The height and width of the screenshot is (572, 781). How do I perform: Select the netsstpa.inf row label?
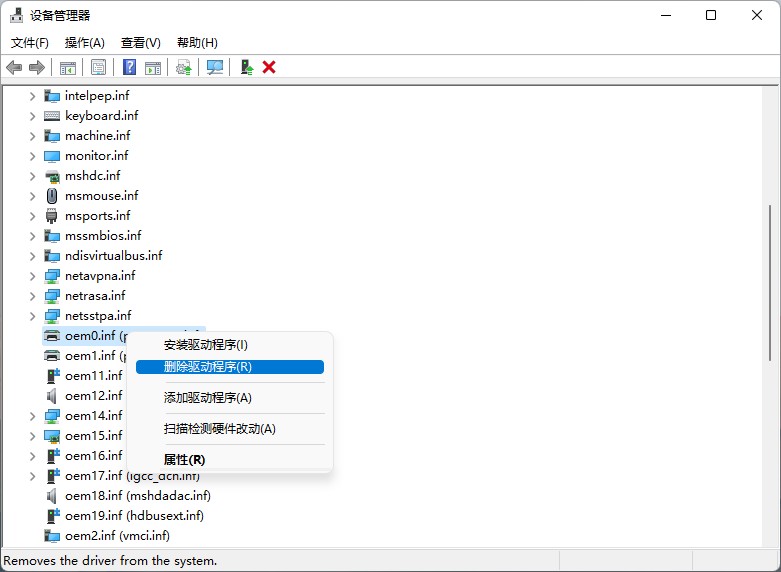pos(98,316)
